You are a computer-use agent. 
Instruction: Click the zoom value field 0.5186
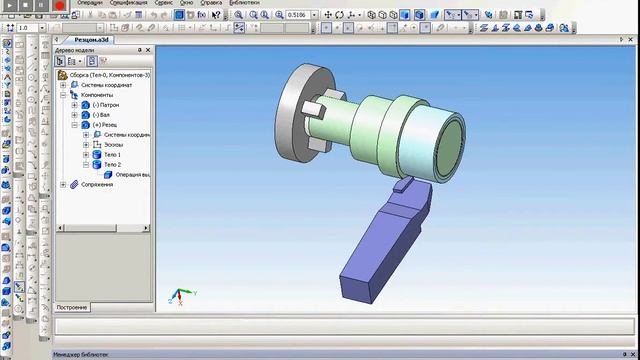298,15
